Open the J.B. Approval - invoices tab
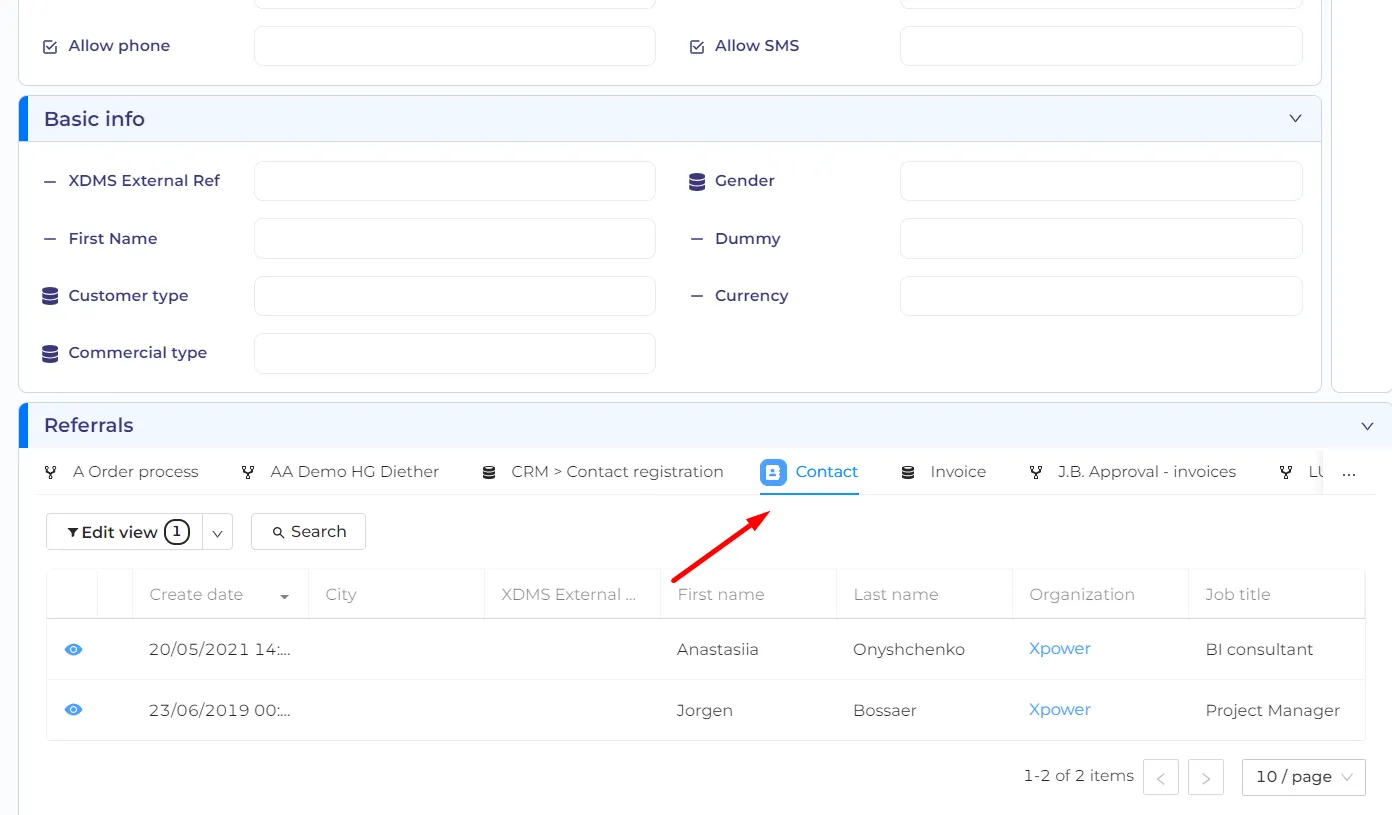This screenshot has width=1392, height=815. [x=1133, y=472]
